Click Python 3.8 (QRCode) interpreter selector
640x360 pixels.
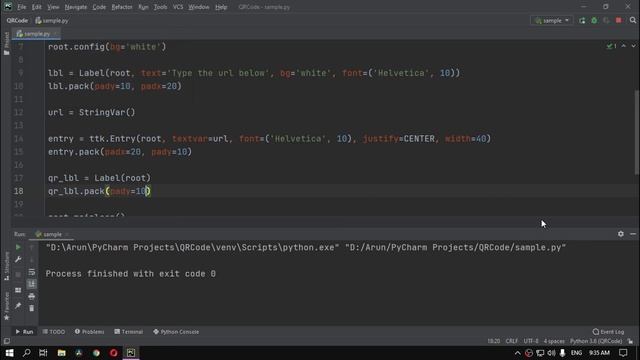pyautogui.click(x=596, y=341)
